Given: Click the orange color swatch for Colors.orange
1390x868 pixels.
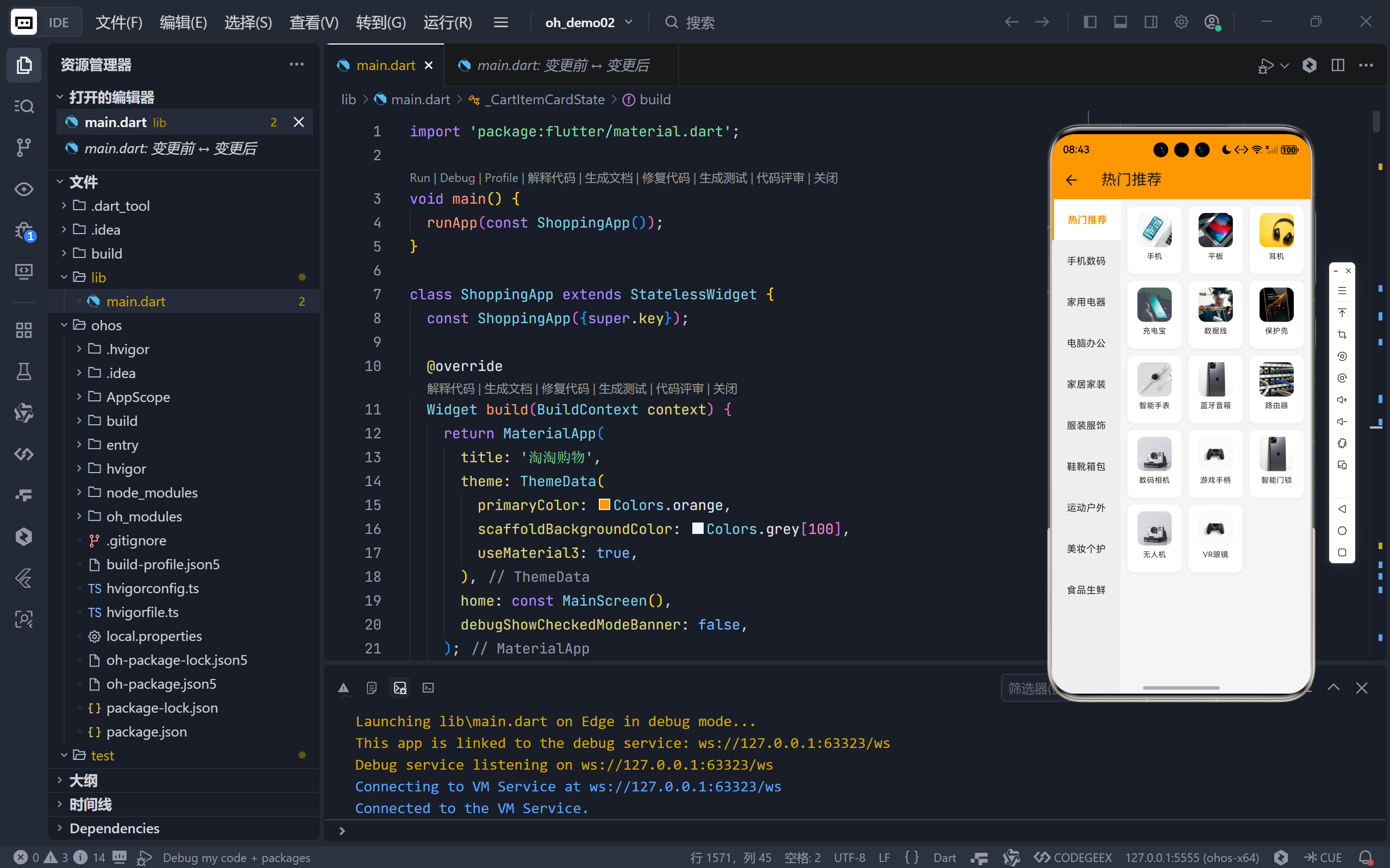Looking at the screenshot, I should pos(604,505).
